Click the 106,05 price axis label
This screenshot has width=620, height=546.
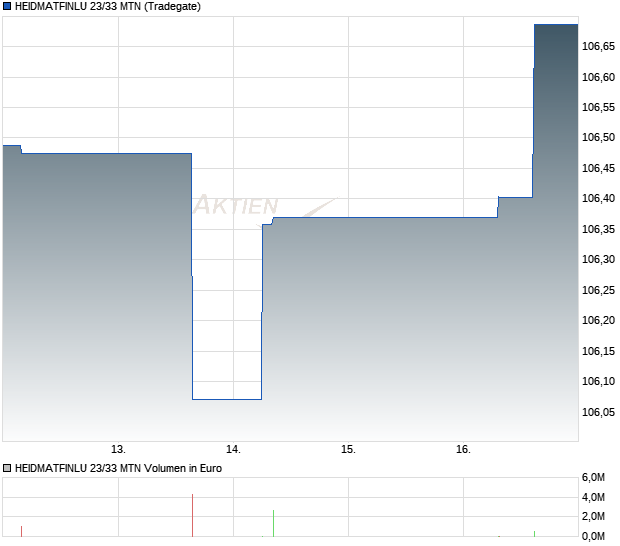[x=598, y=412]
